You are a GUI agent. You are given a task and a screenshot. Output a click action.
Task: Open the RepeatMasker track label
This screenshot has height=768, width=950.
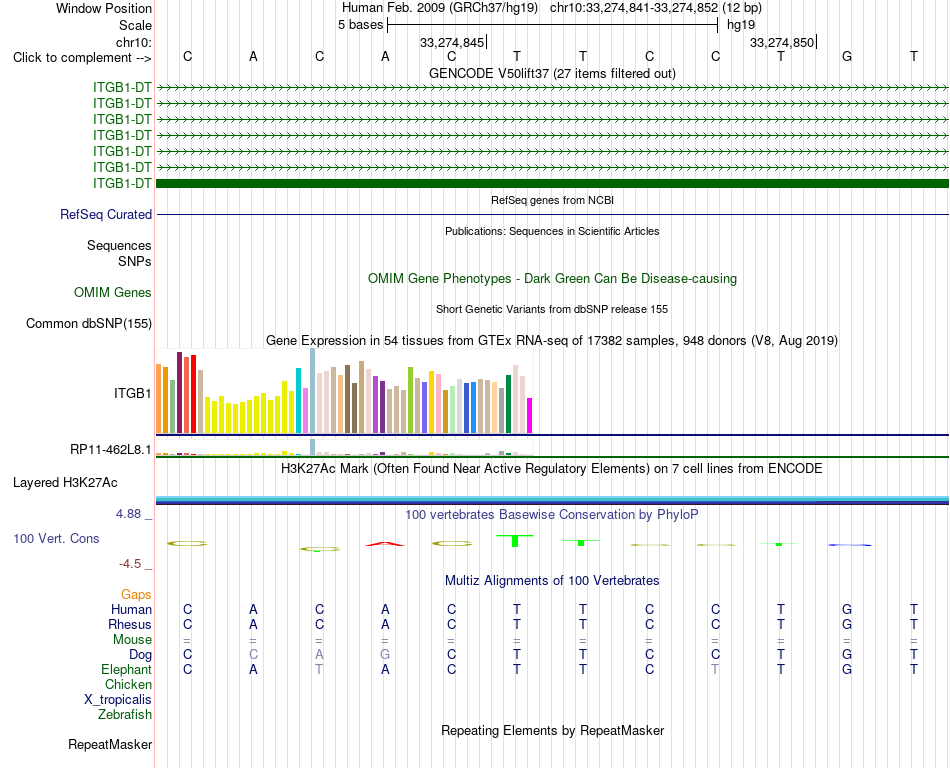[110, 744]
